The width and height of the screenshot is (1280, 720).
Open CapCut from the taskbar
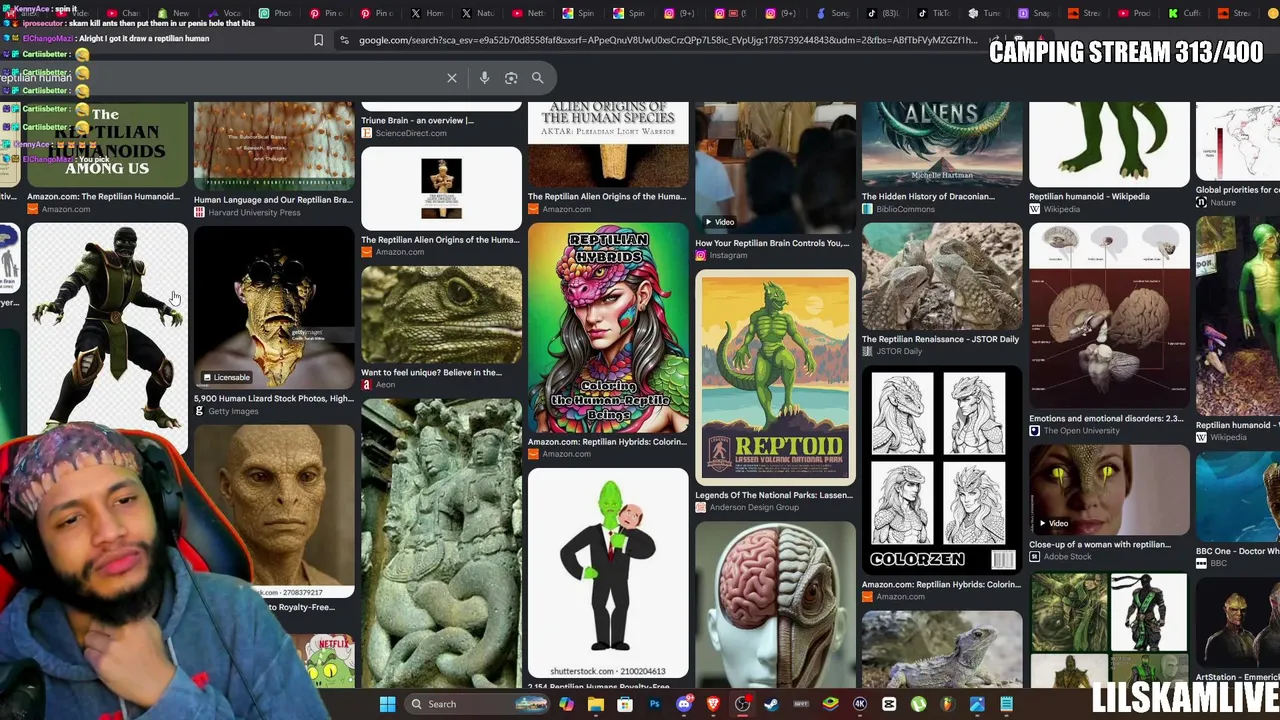pos(889,704)
